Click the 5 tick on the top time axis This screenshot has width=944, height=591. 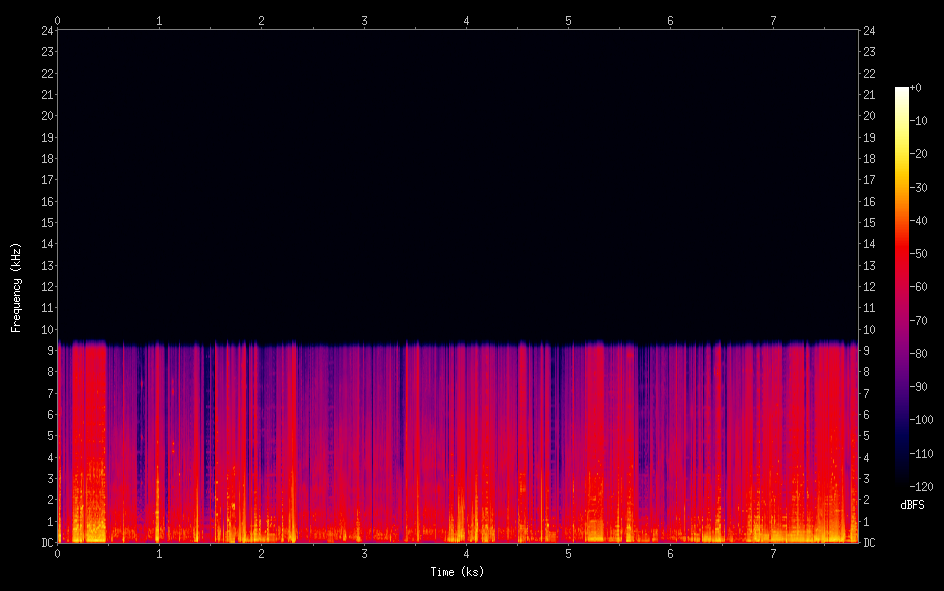[568, 20]
